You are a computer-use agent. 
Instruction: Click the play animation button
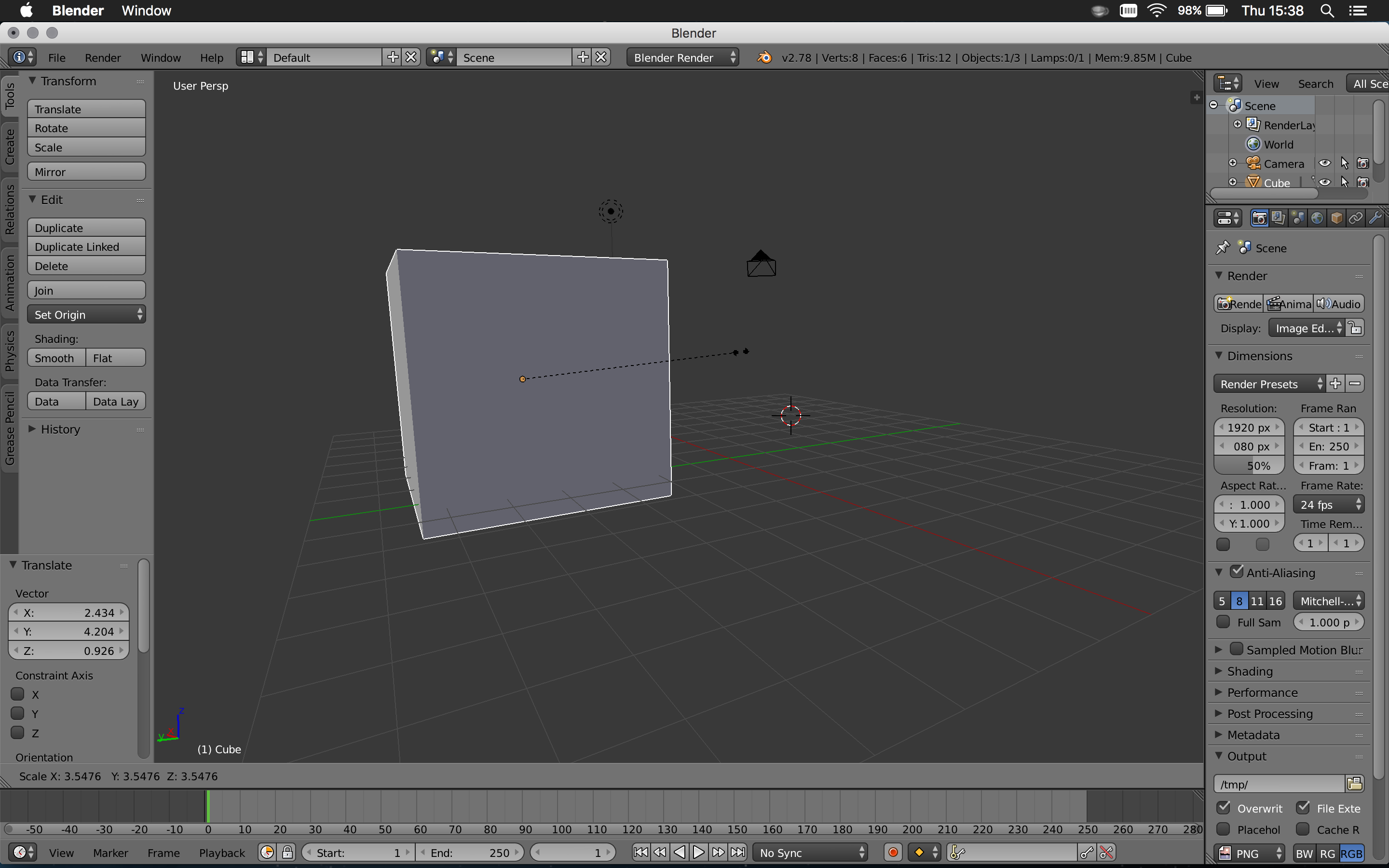pyautogui.click(x=698, y=853)
